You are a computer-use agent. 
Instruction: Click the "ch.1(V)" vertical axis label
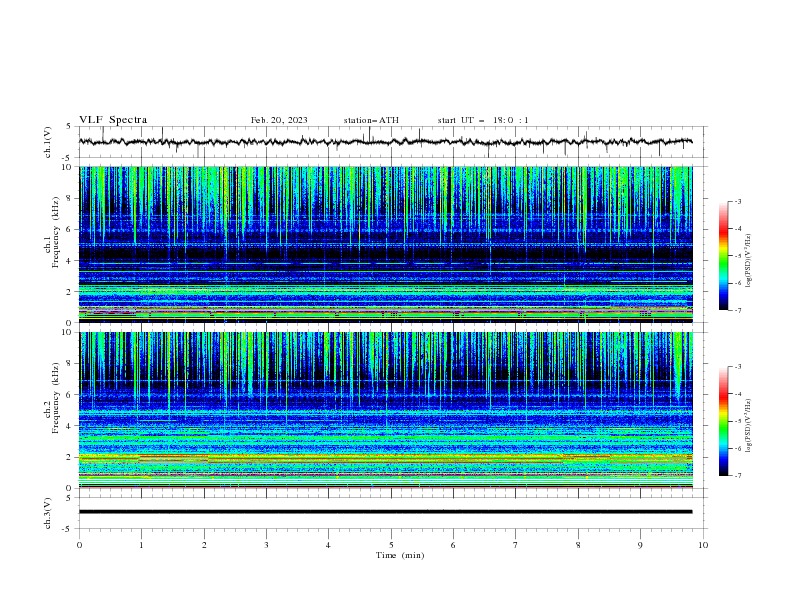pos(48,142)
